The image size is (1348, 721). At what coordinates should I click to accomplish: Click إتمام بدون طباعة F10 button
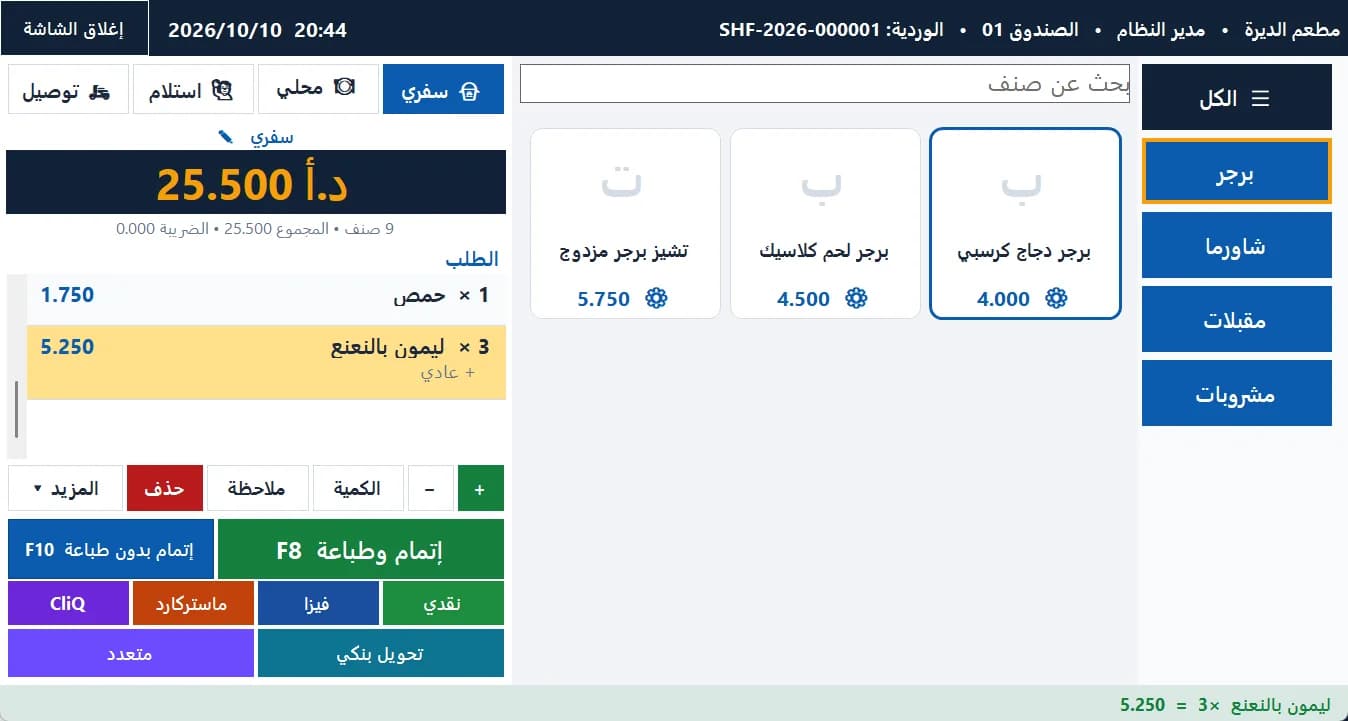point(111,549)
